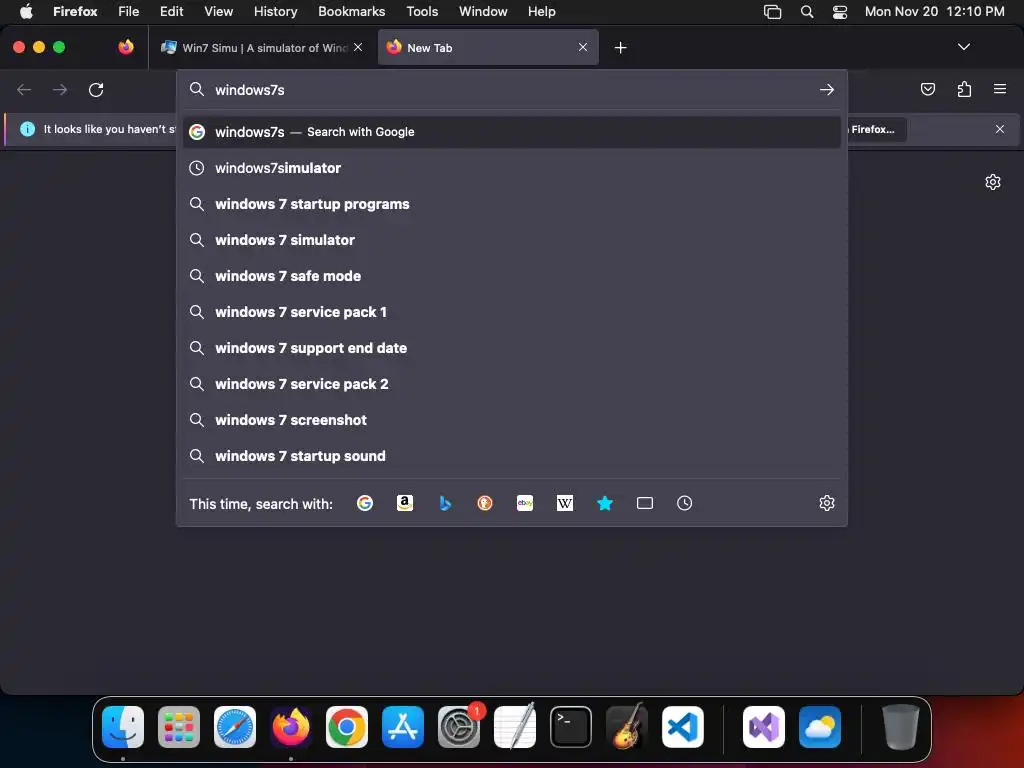This screenshot has width=1024, height=768.
Task: Pick 'windows 7 startup sound' suggestion
Action: click(x=511, y=455)
